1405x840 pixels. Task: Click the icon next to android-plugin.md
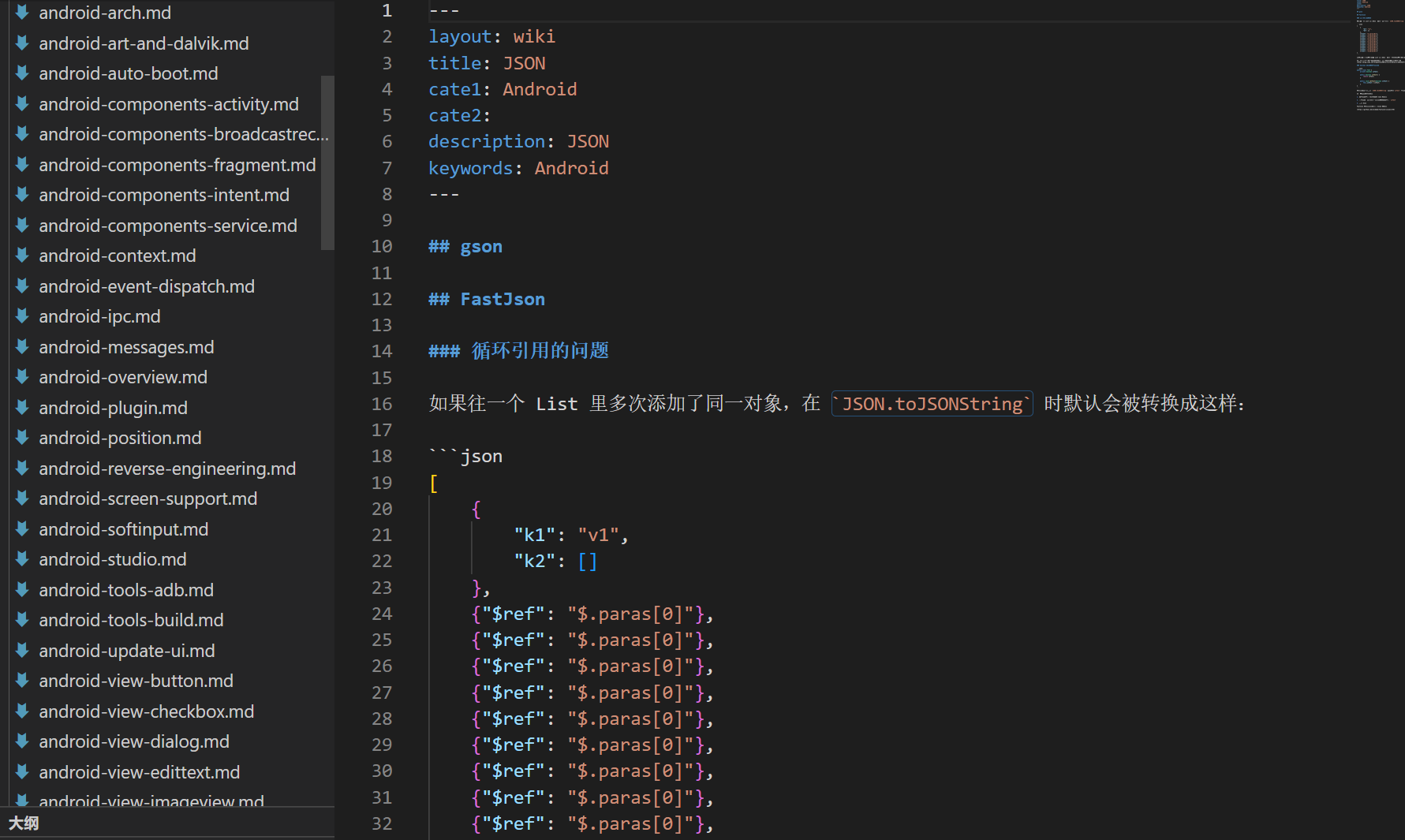point(22,407)
